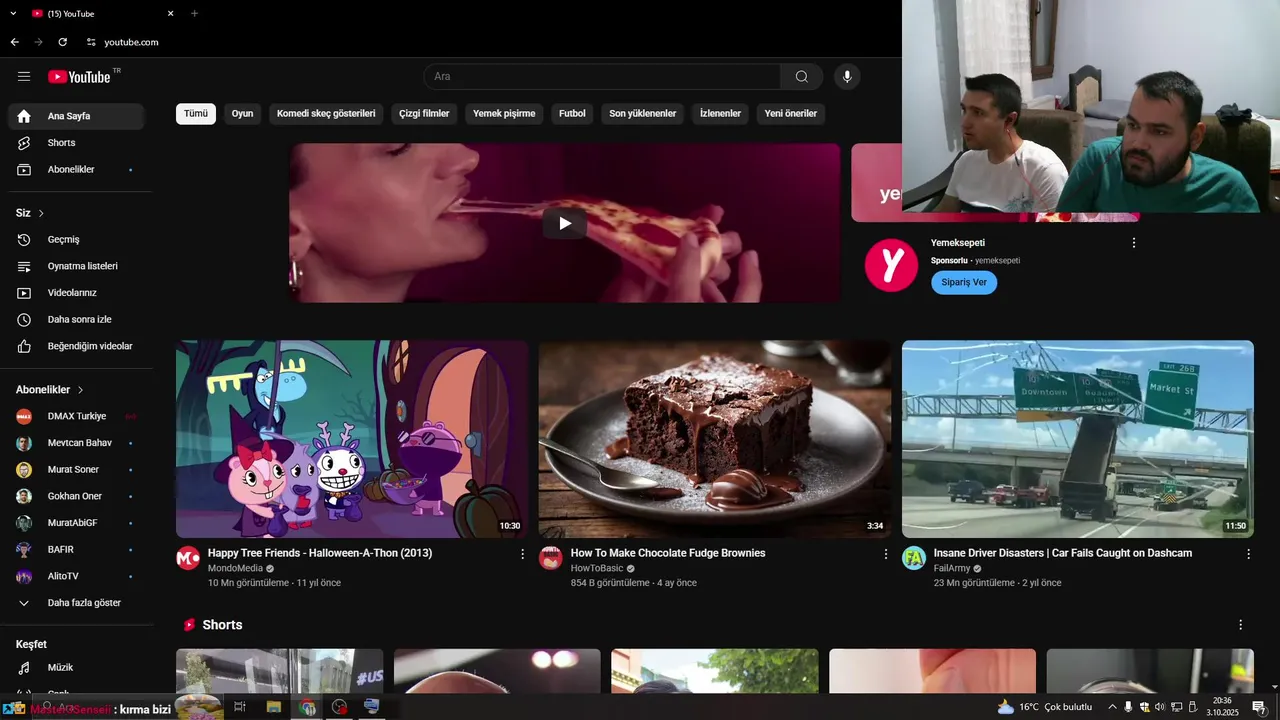
Task: Show hidden system tray icons
Action: pyautogui.click(x=1111, y=707)
